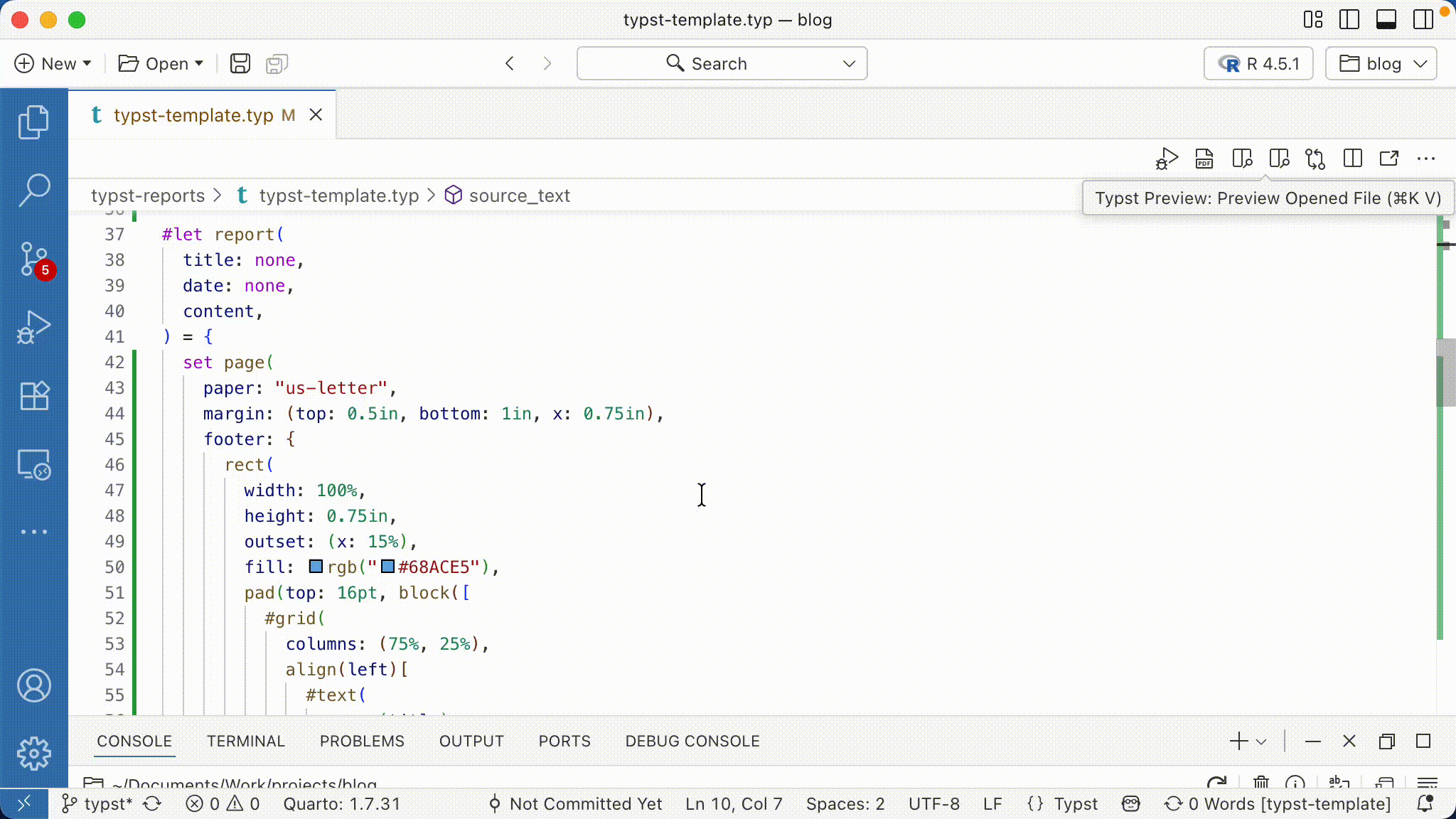Open Typst Preview for the opened file
Image resolution: width=1456 pixels, height=819 pixels.
(1278, 159)
